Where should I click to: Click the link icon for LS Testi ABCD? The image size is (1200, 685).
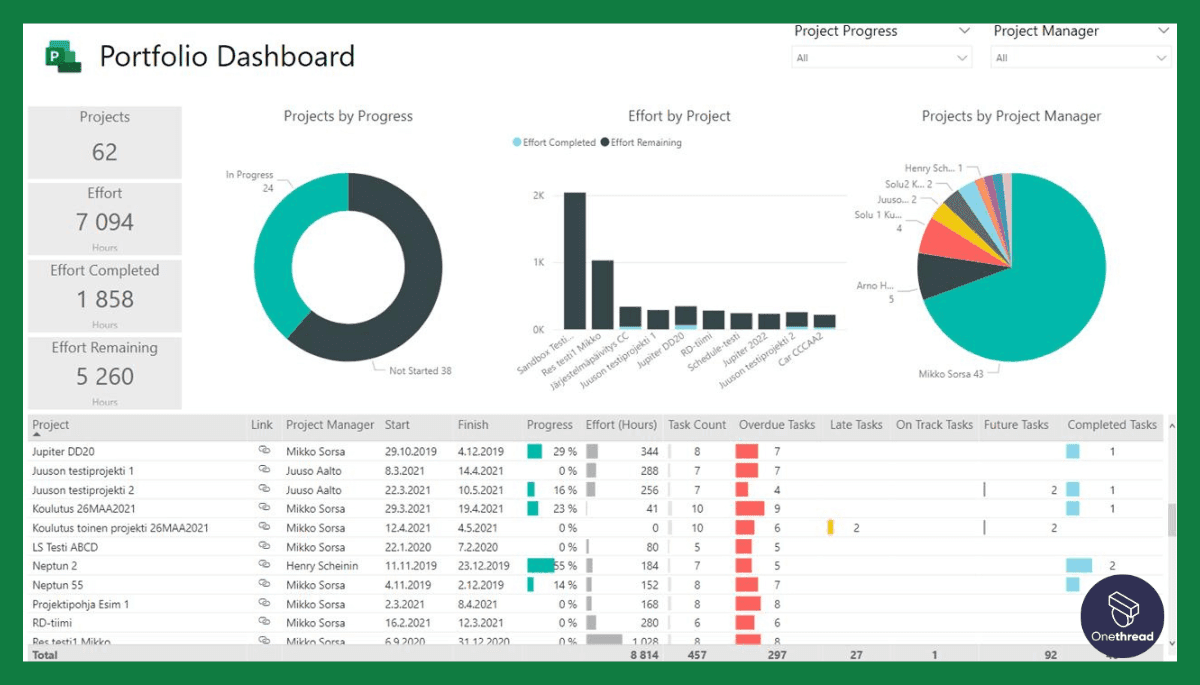coord(264,546)
